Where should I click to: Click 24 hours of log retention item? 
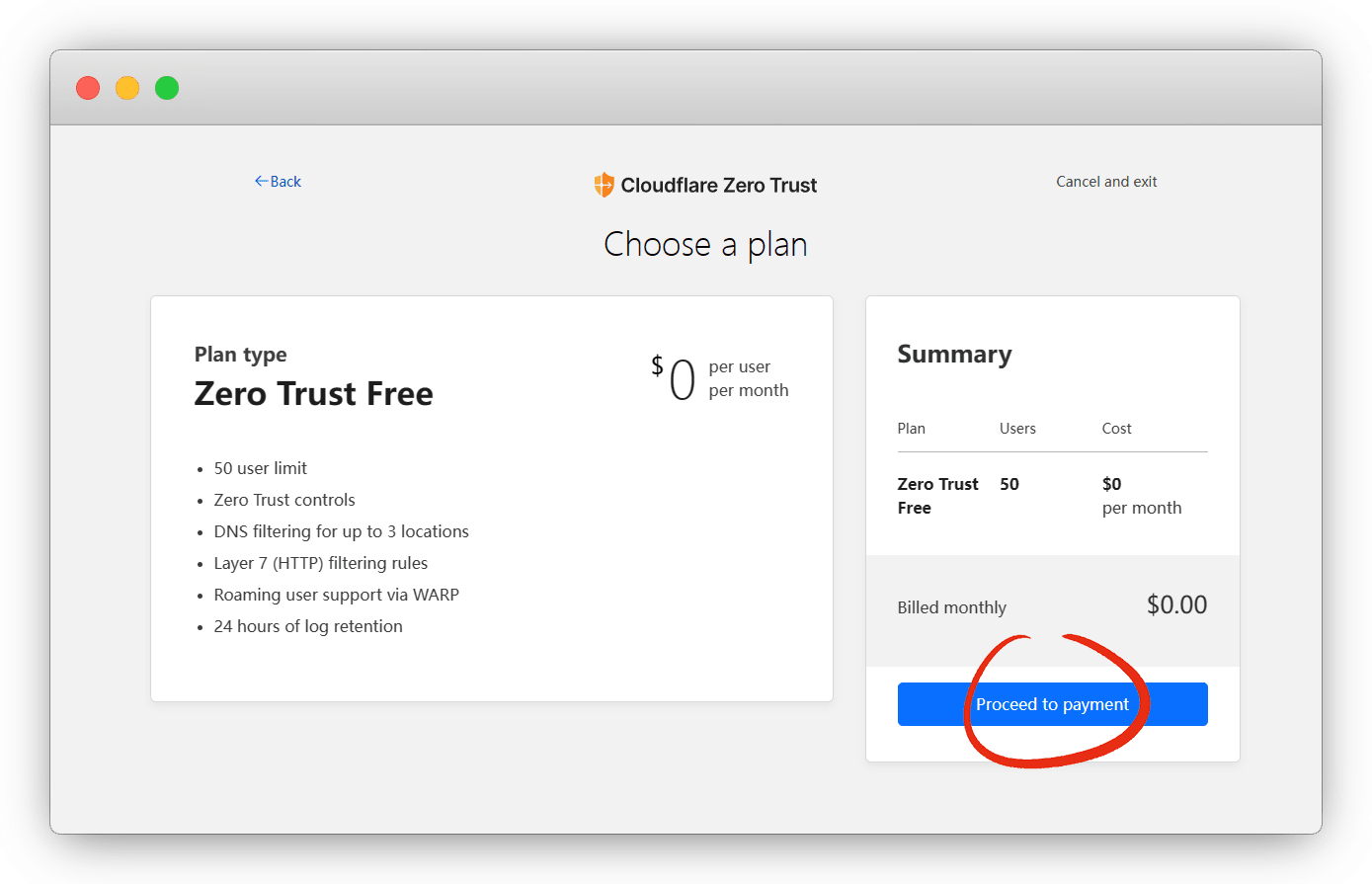307,626
